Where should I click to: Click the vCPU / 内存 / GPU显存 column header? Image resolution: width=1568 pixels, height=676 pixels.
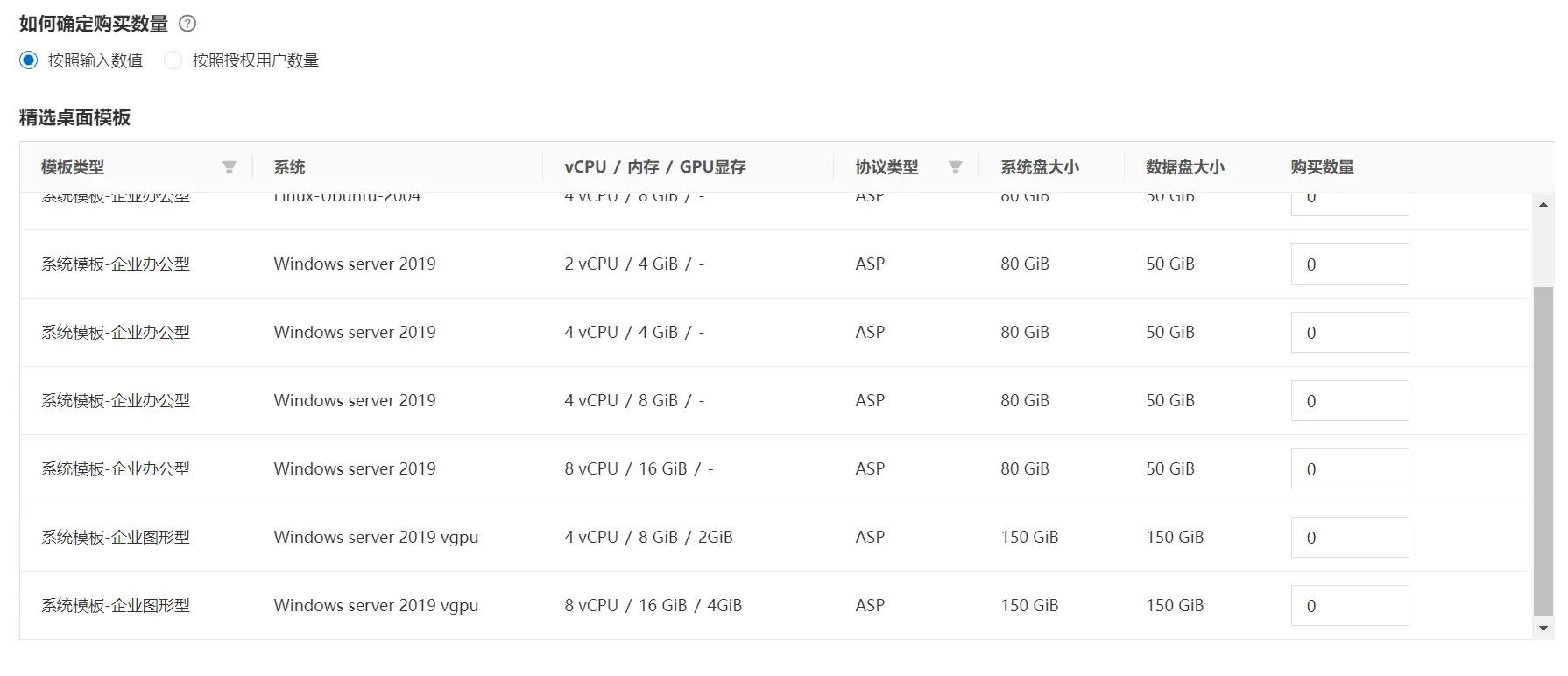(x=654, y=167)
